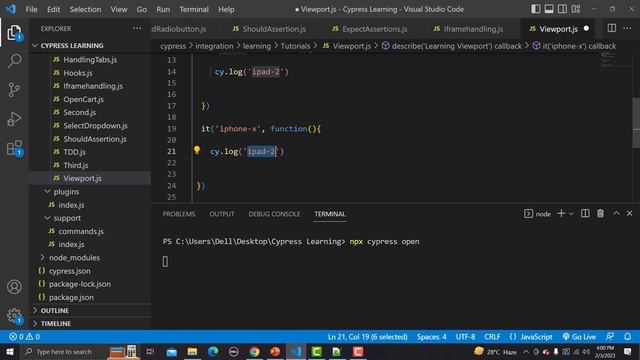Click CRLF end of line setting
Image resolution: width=640 pixels, height=360 pixels.
pyautogui.click(x=492, y=337)
